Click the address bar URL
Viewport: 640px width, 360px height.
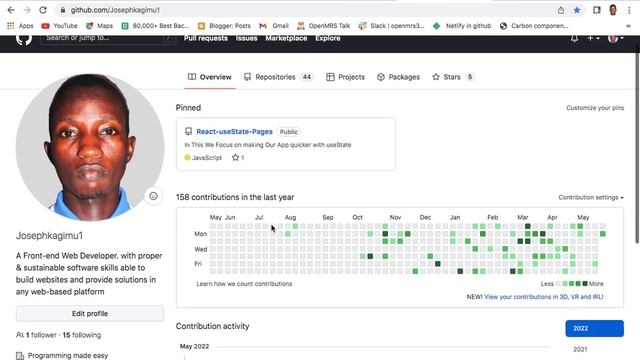[116, 10]
